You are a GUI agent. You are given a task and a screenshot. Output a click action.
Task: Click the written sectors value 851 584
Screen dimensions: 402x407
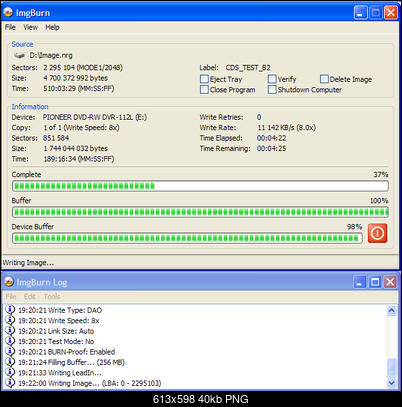pyautogui.click(x=56, y=138)
